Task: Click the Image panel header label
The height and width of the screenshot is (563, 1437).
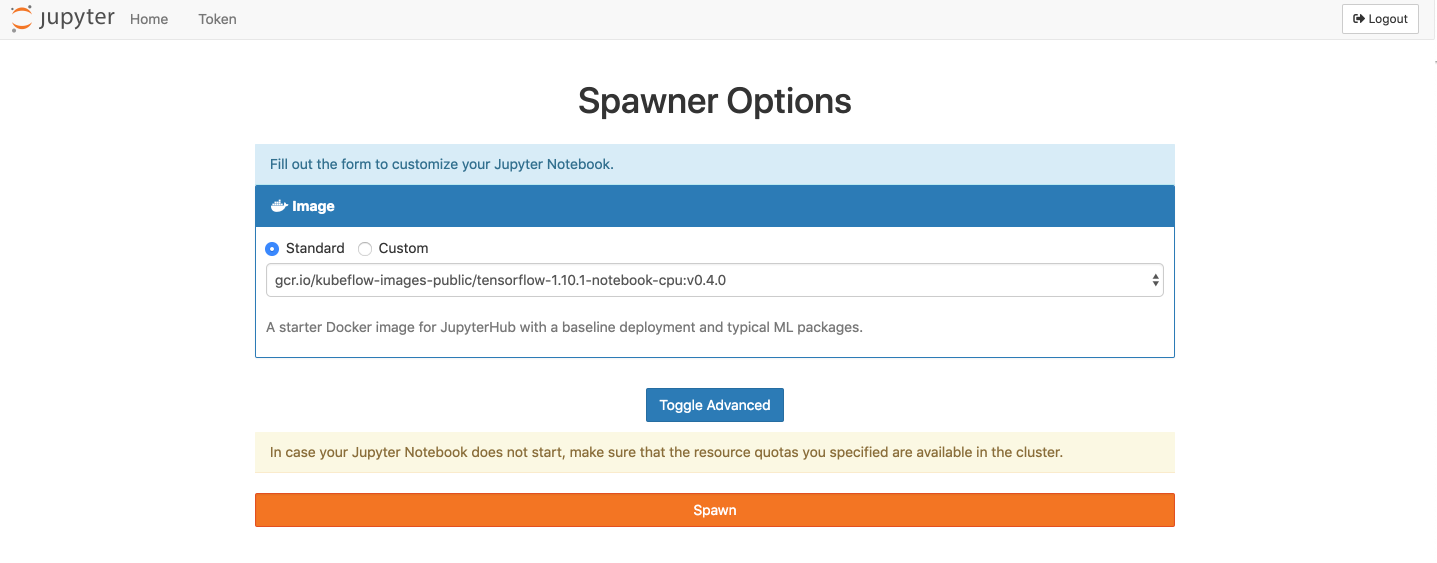Action: (313, 206)
